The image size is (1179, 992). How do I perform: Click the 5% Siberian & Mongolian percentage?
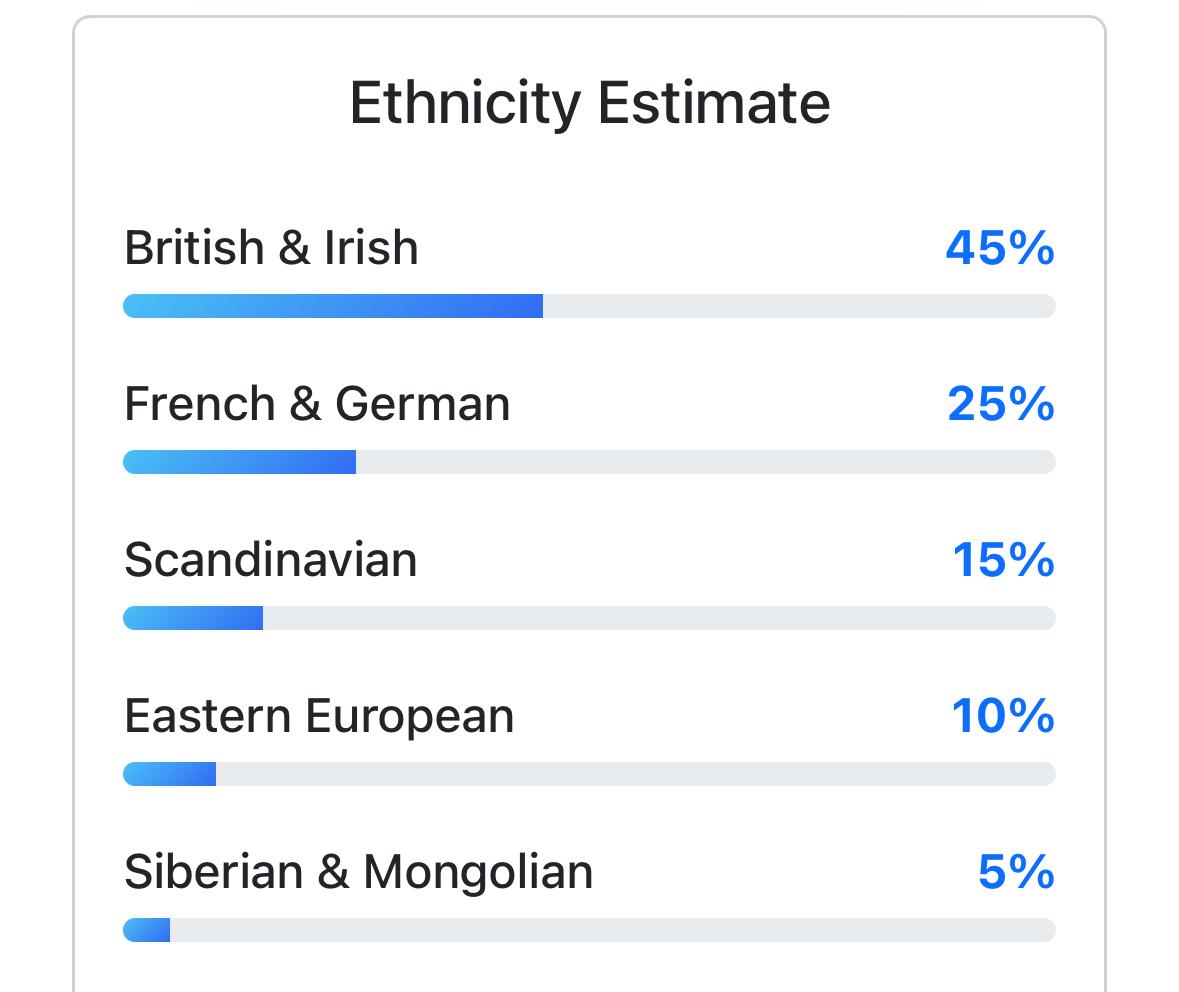point(1016,872)
